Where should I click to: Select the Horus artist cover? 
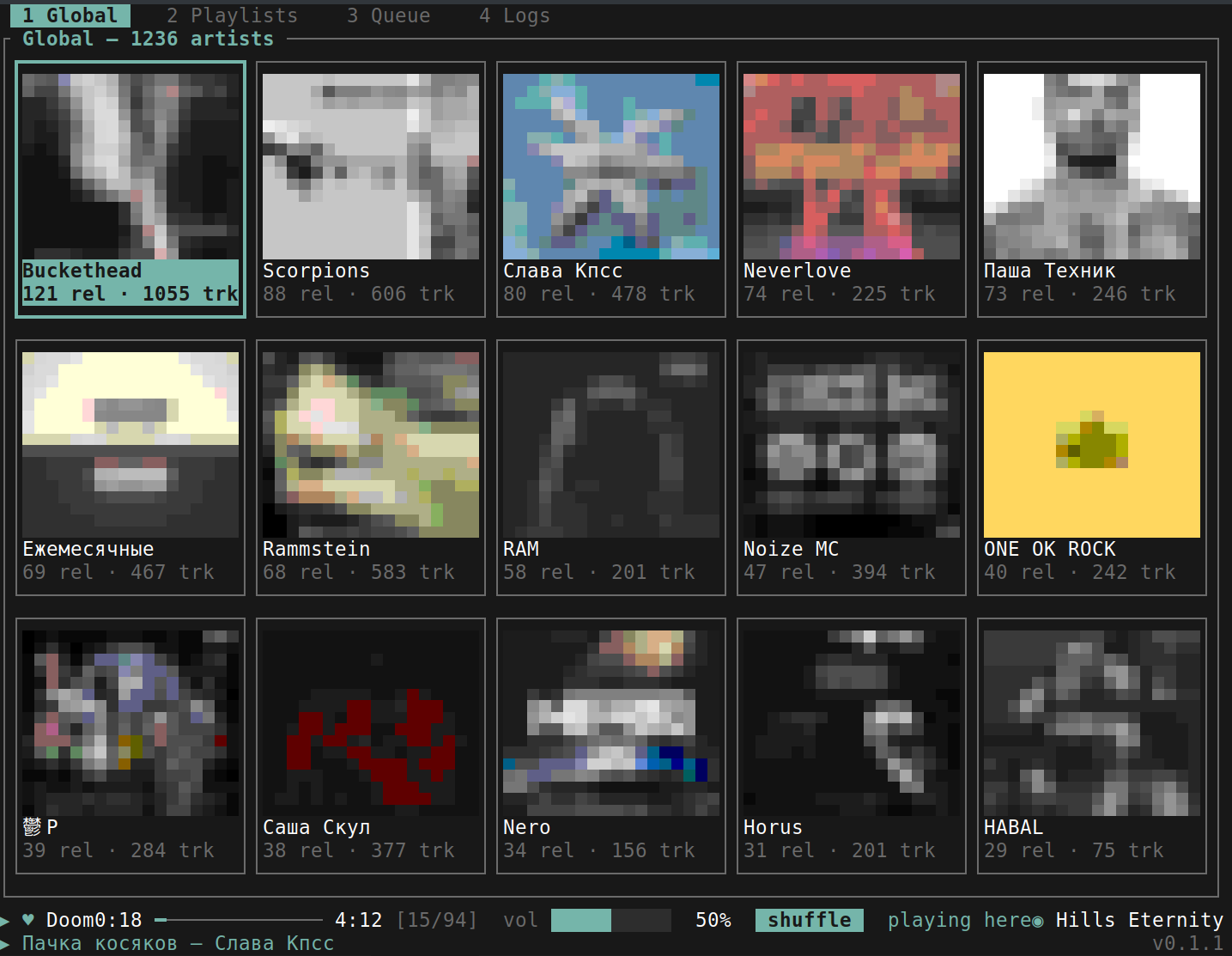tap(852, 723)
